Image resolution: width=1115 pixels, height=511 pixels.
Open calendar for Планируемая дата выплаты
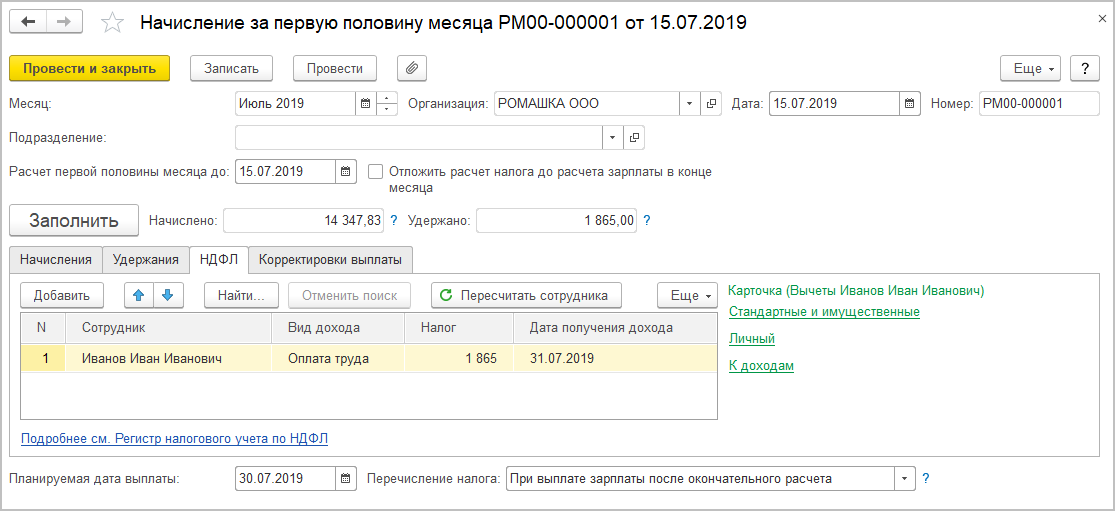[x=346, y=479]
